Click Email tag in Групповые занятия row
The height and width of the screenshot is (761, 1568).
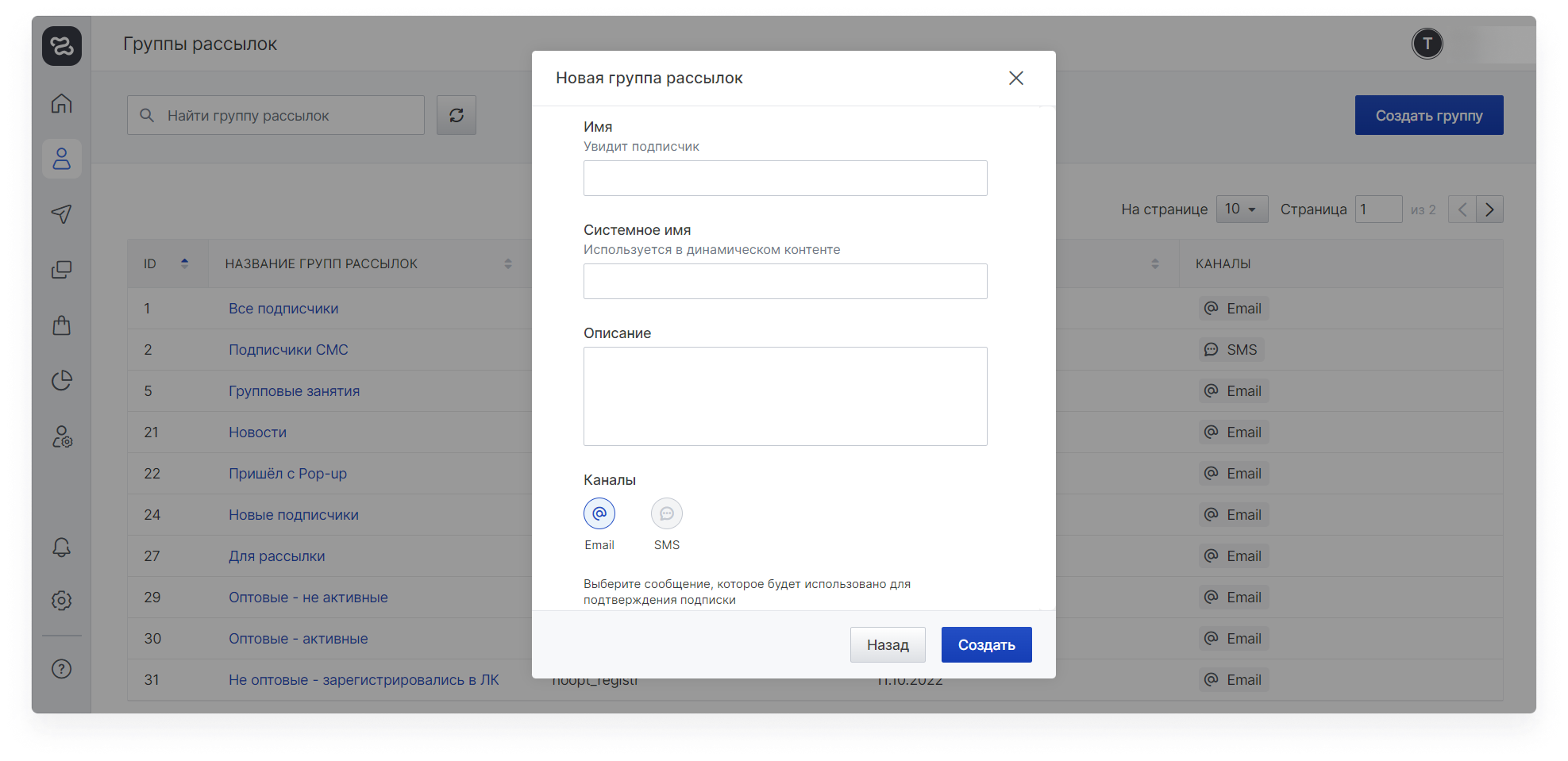[x=1234, y=391]
